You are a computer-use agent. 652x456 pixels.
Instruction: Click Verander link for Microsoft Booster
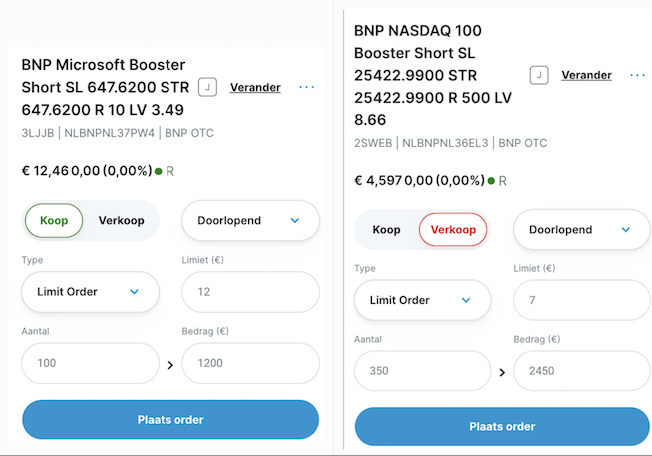pyautogui.click(x=255, y=87)
